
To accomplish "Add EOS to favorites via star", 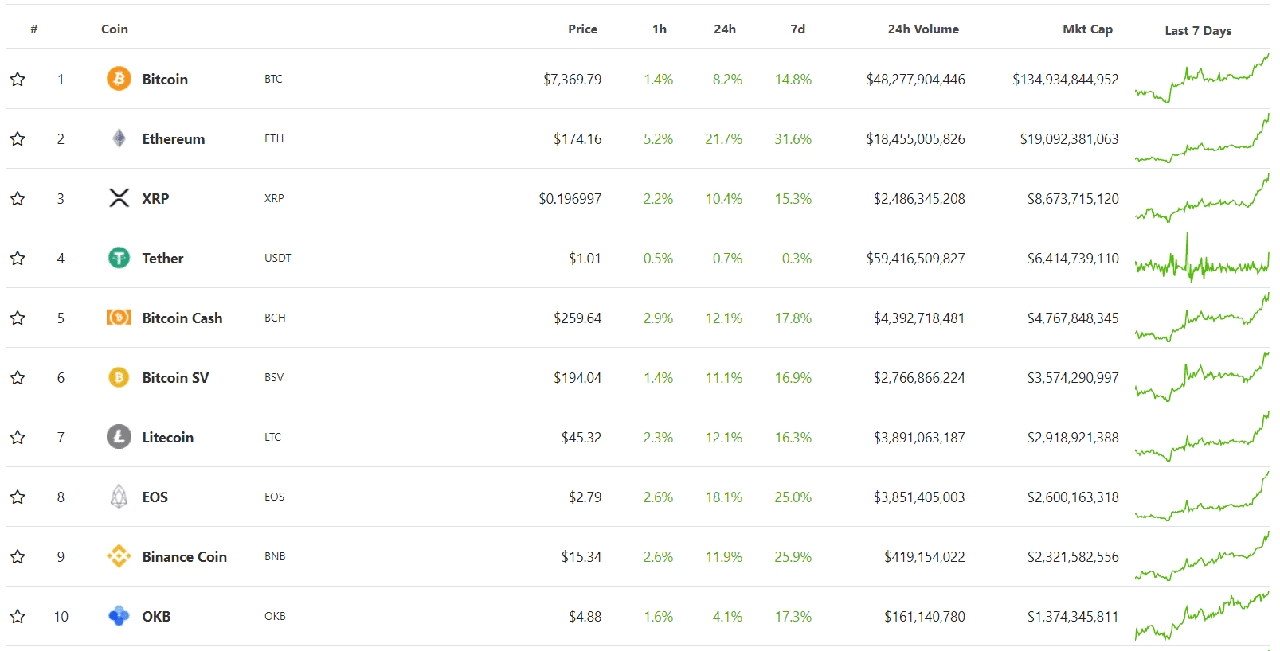I will (17, 497).
